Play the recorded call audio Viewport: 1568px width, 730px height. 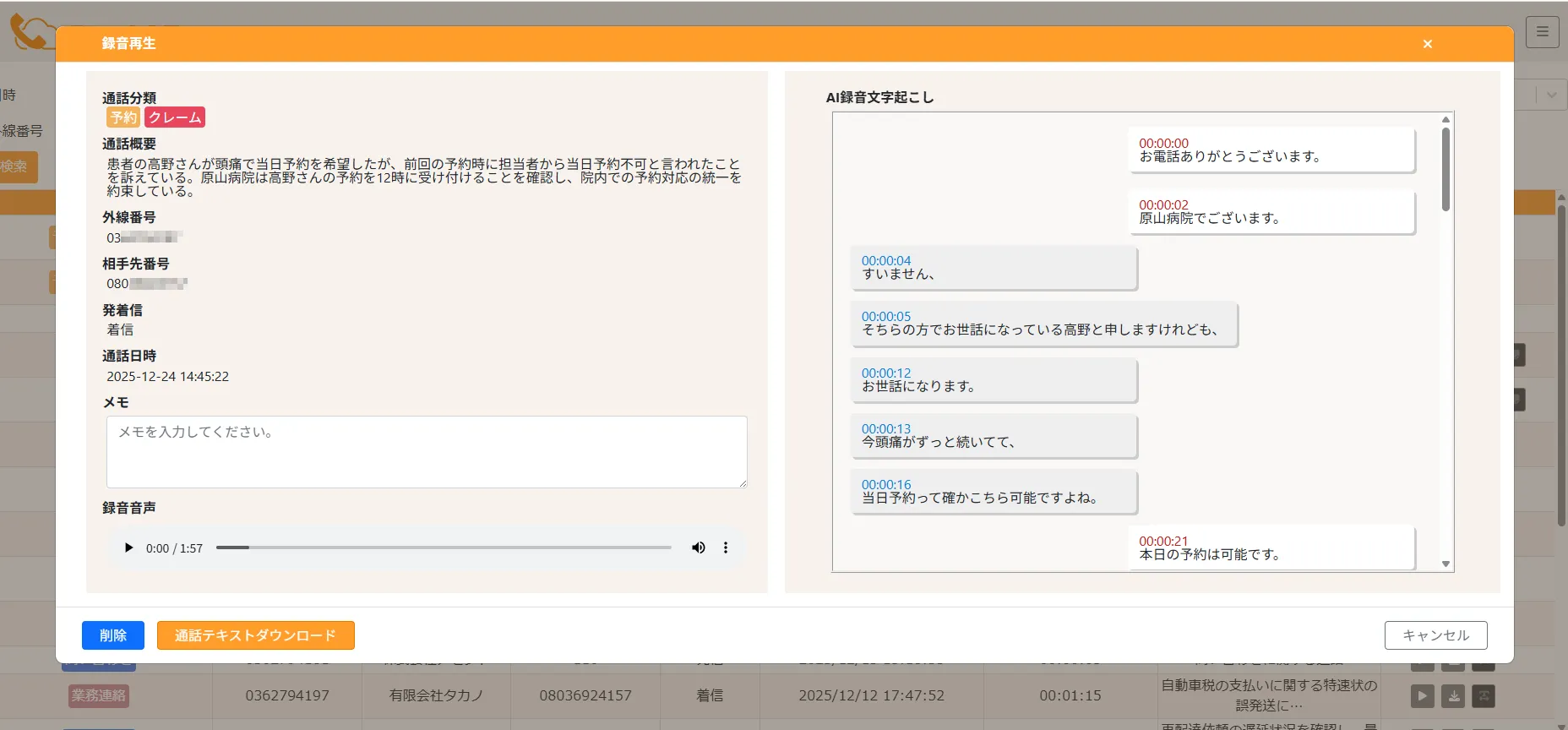(128, 547)
